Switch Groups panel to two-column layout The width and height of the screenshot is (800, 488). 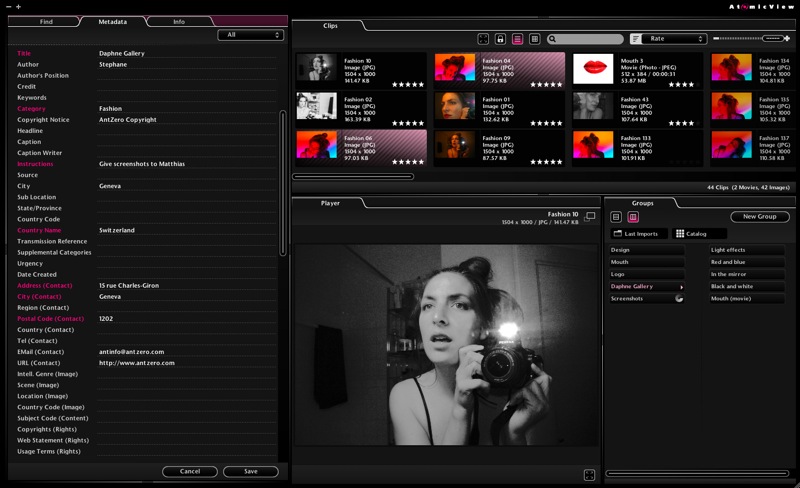633,217
